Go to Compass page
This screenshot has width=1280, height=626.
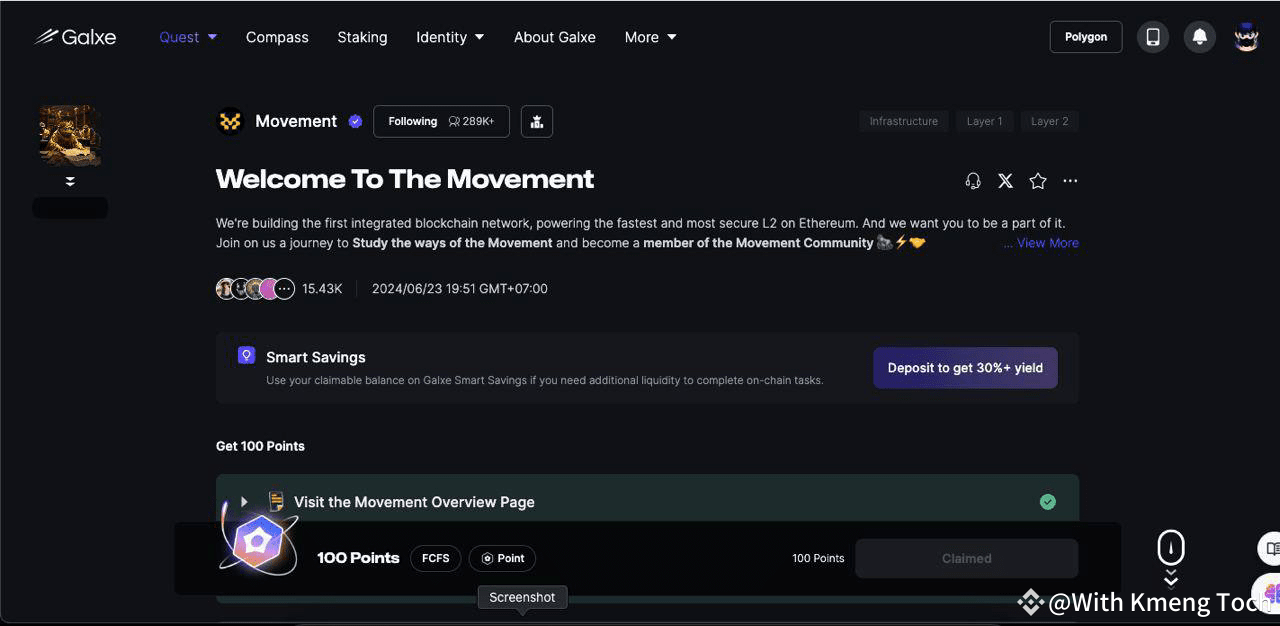coord(277,37)
